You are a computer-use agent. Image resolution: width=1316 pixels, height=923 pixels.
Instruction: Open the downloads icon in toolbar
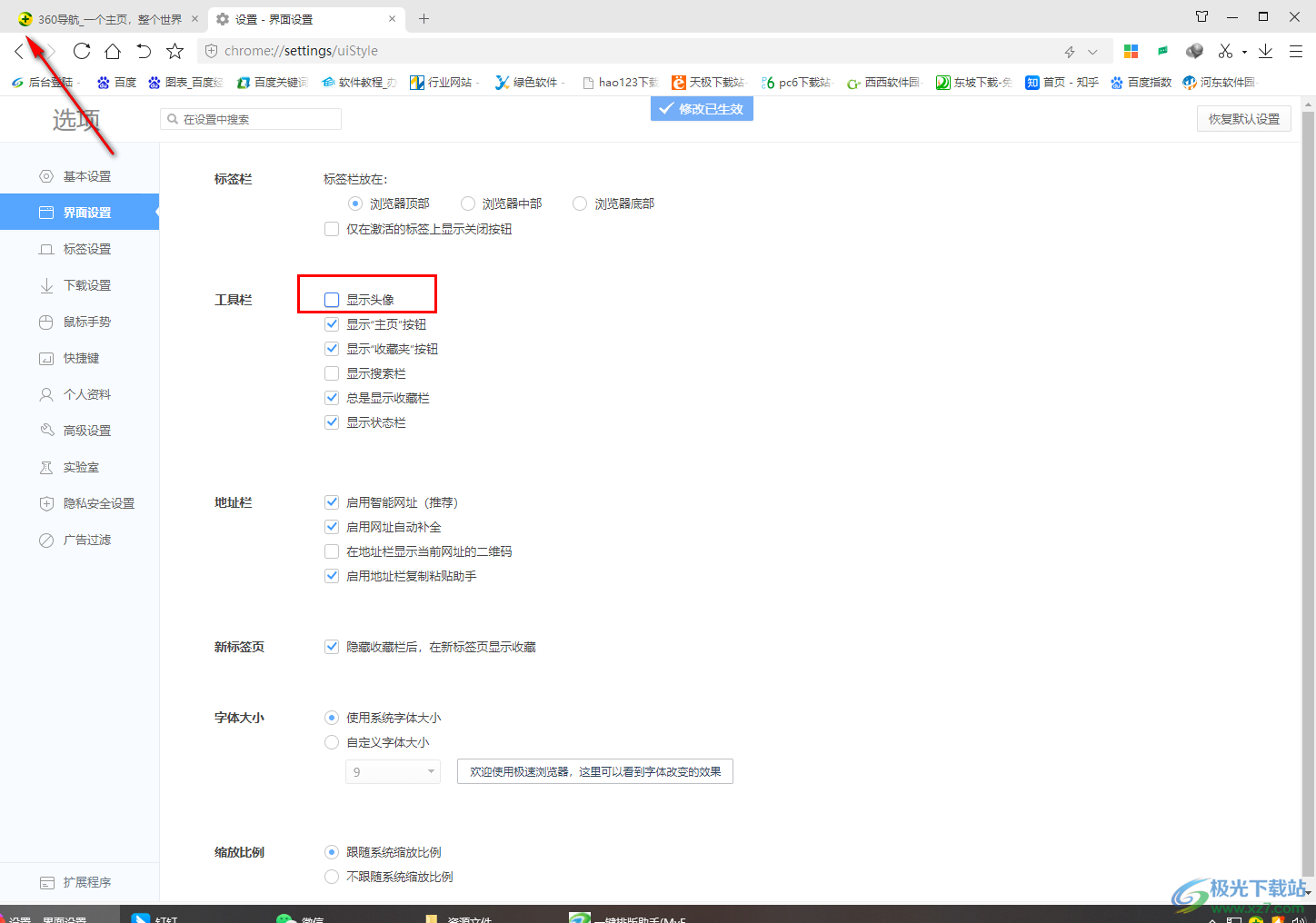coord(1265,51)
